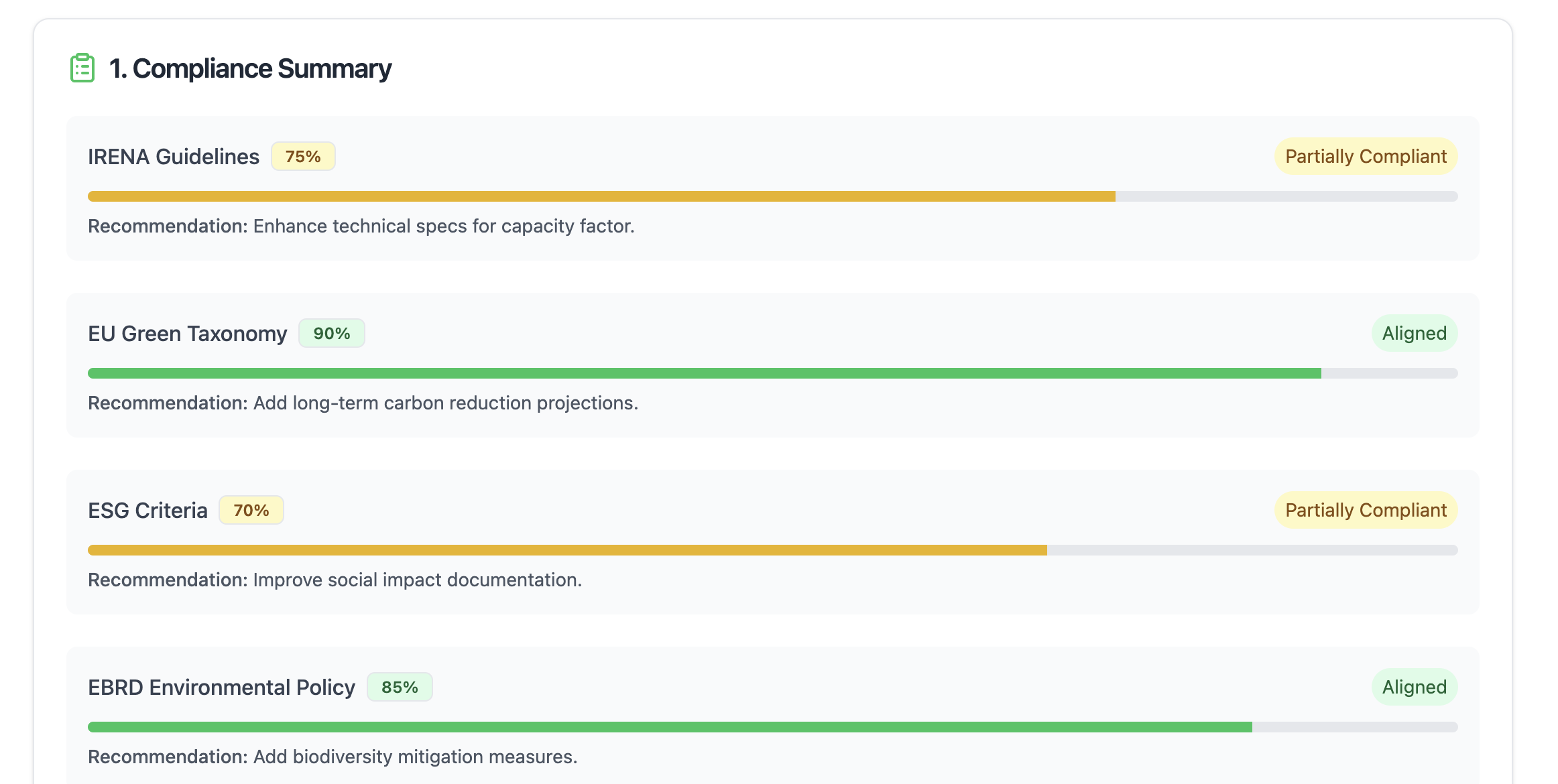Image resolution: width=1558 pixels, height=784 pixels.
Task: Select the carbon reduction projections recommendation
Action: tap(363, 403)
